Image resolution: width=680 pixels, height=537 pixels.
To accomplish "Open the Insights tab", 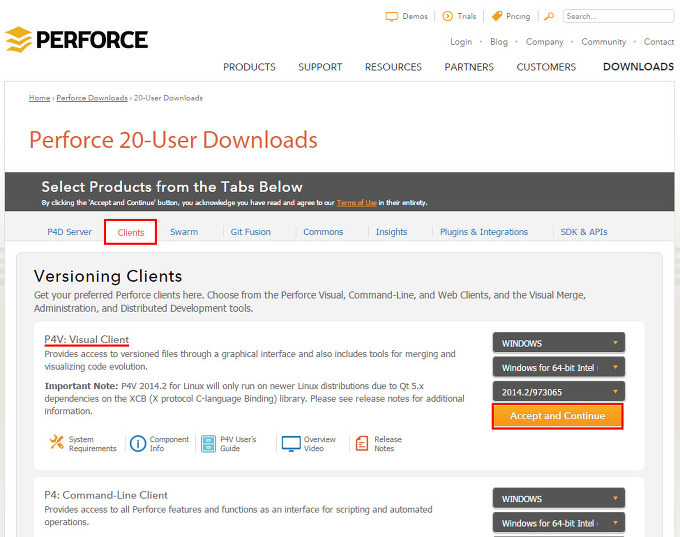I will pos(392,232).
